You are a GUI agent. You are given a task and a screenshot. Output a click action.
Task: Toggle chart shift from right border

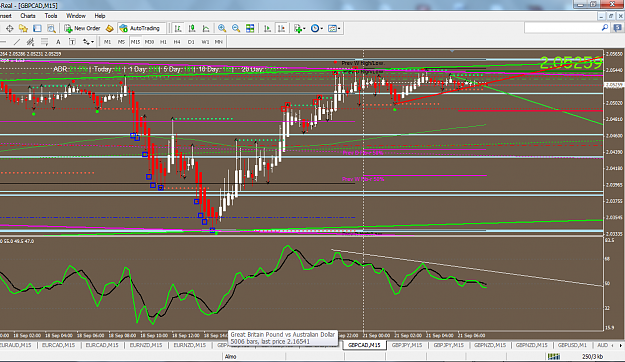click(281, 28)
